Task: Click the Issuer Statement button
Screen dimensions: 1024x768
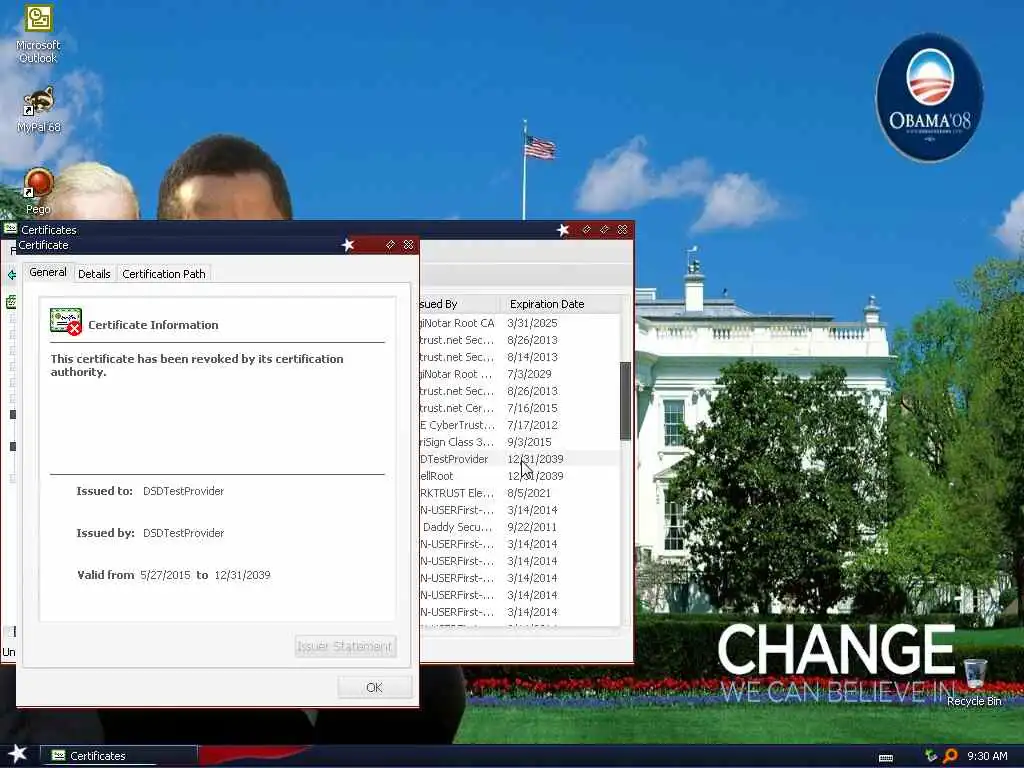Action: 345,646
